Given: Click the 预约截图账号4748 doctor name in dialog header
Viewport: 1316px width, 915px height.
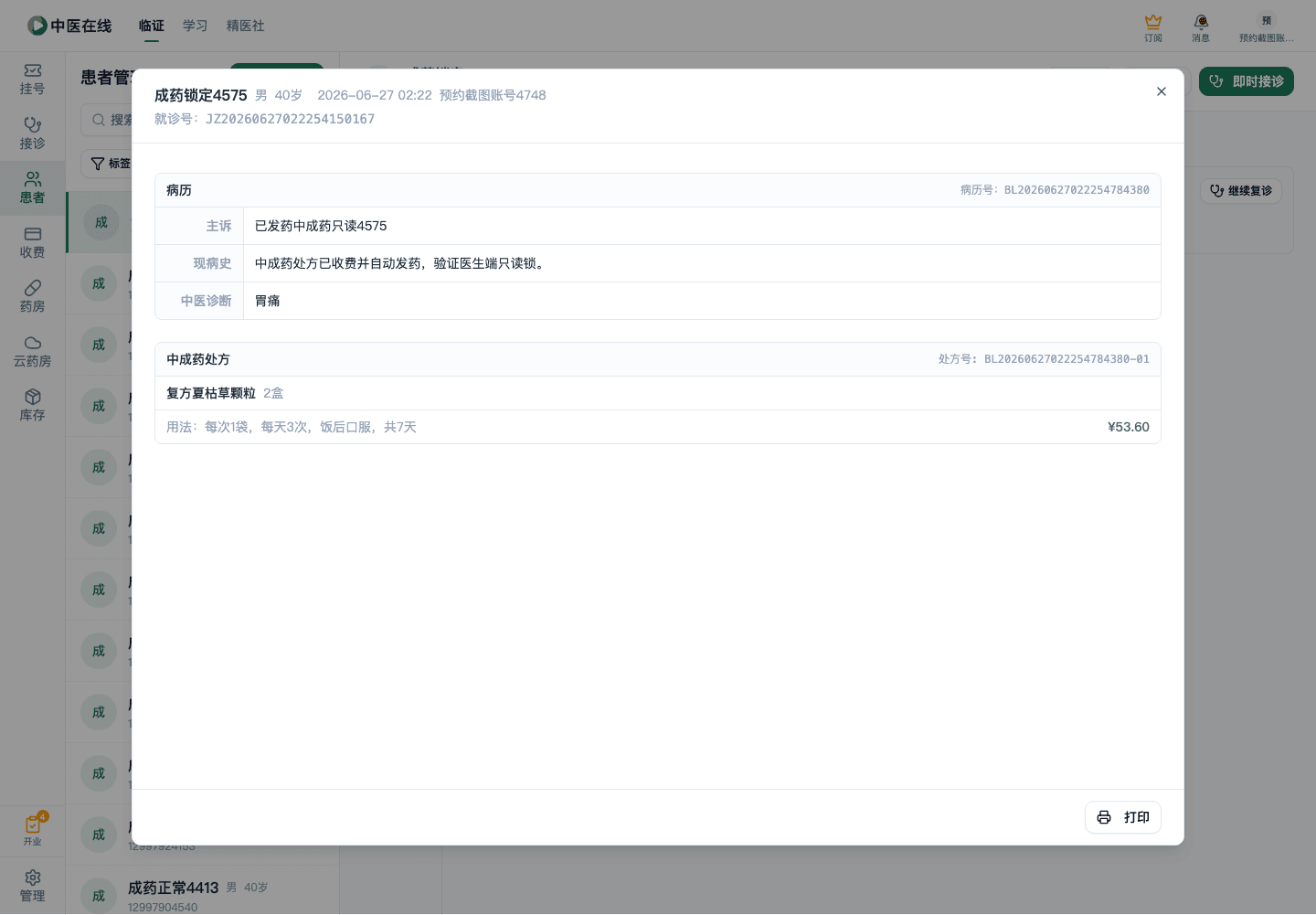Looking at the screenshot, I should pos(493,95).
